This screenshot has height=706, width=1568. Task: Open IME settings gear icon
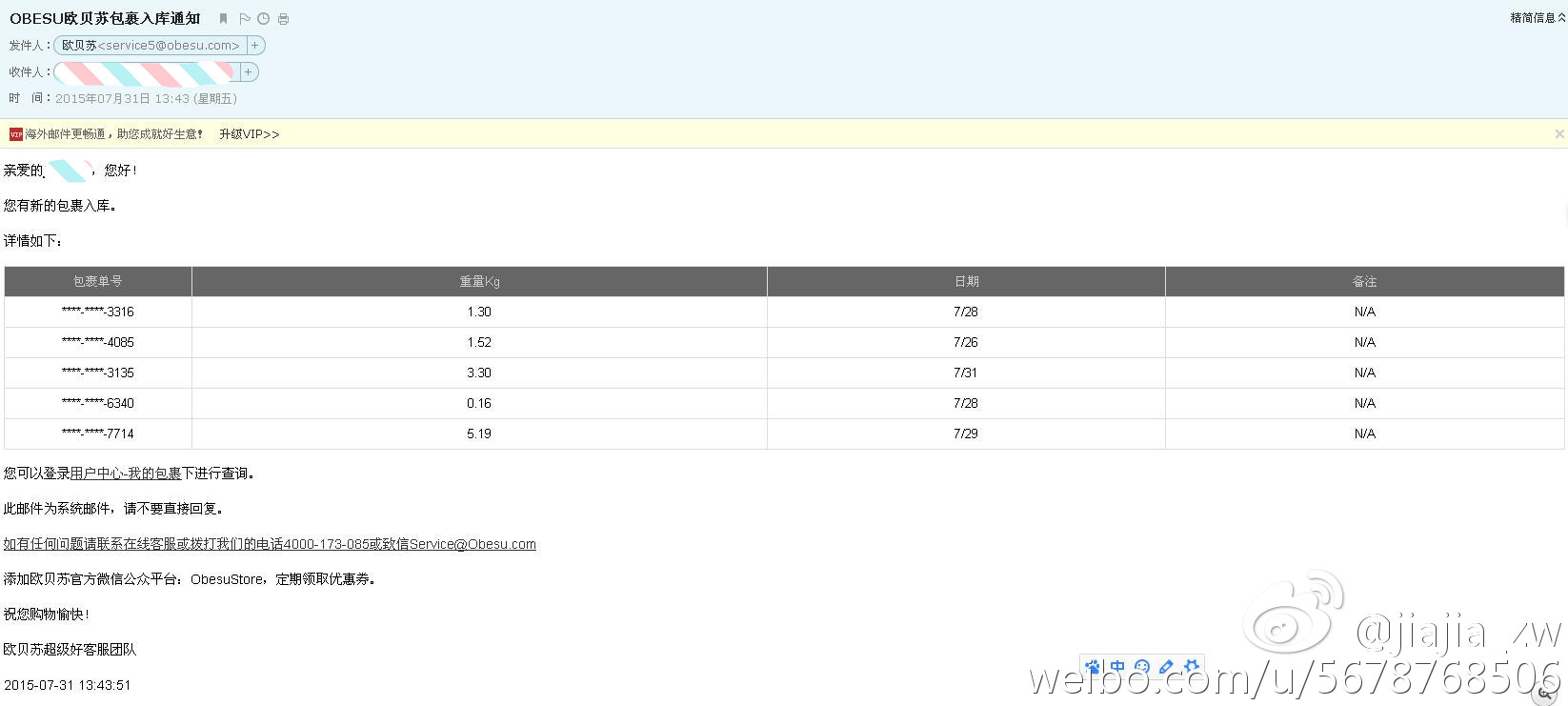pyautogui.click(x=1191, y=667)
